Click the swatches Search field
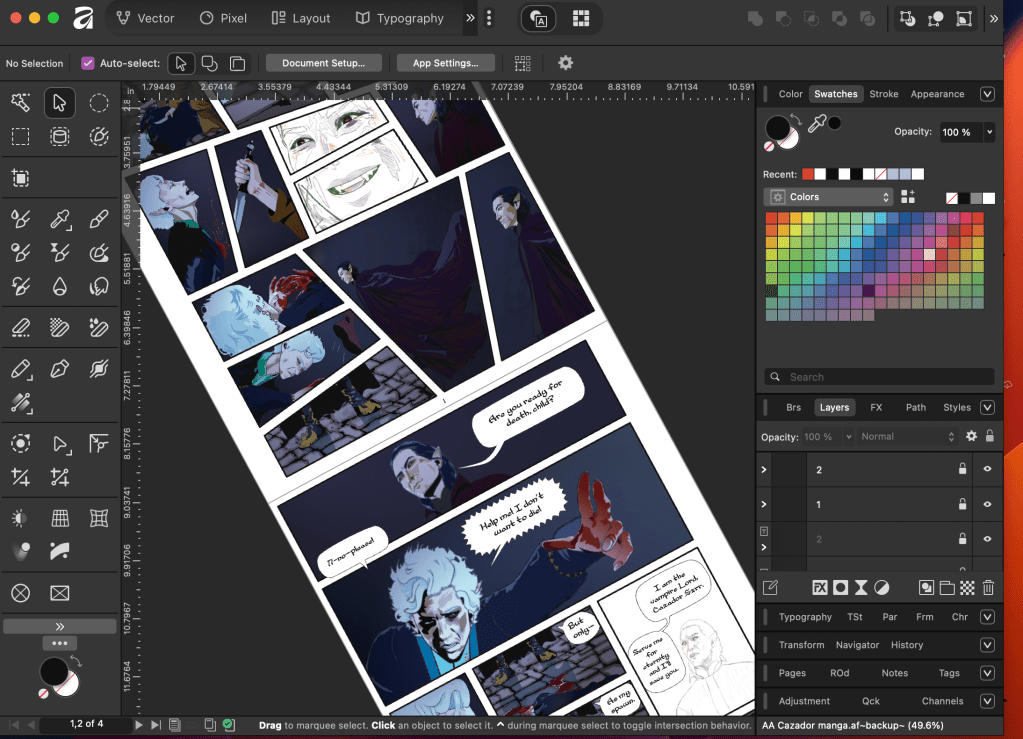 point(880,377)
